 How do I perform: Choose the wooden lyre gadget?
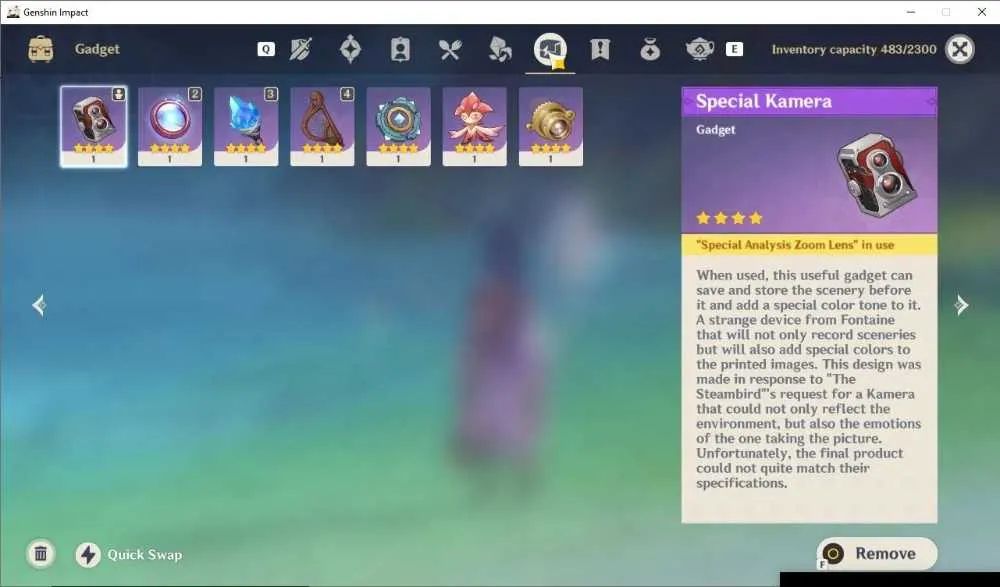pyautogui.click(x=322, y=126)
